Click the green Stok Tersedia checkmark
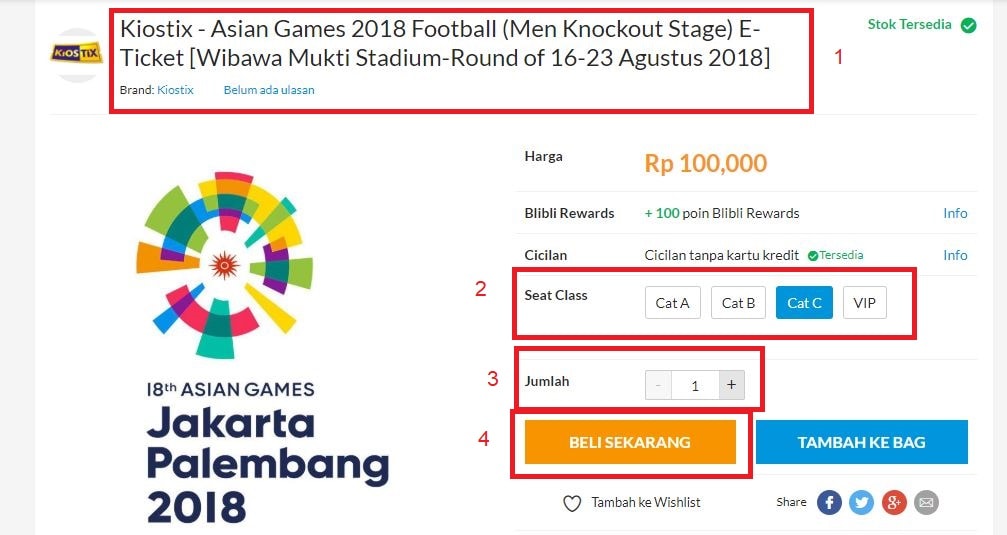This screenshot has height=535, width=1007. point(968,25)
